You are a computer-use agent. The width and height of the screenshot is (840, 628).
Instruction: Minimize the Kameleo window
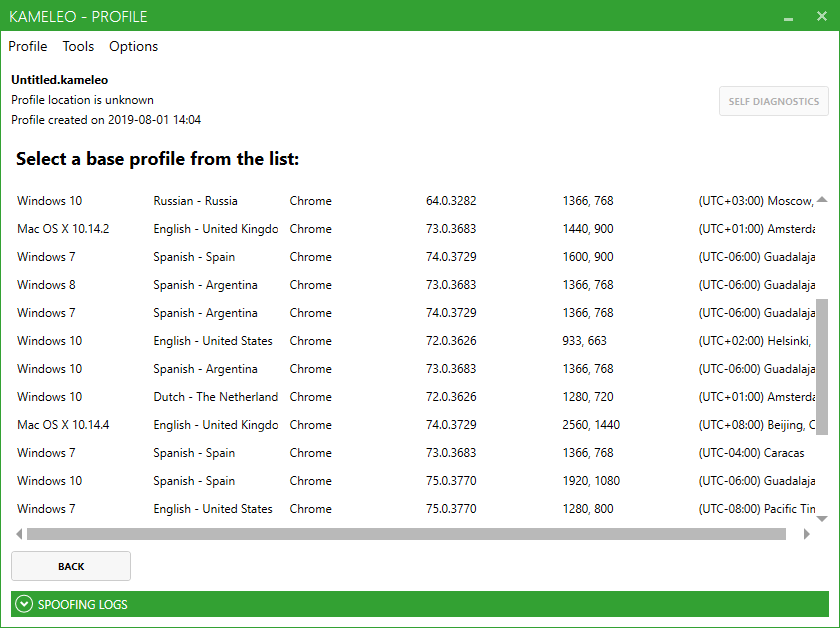788,18
